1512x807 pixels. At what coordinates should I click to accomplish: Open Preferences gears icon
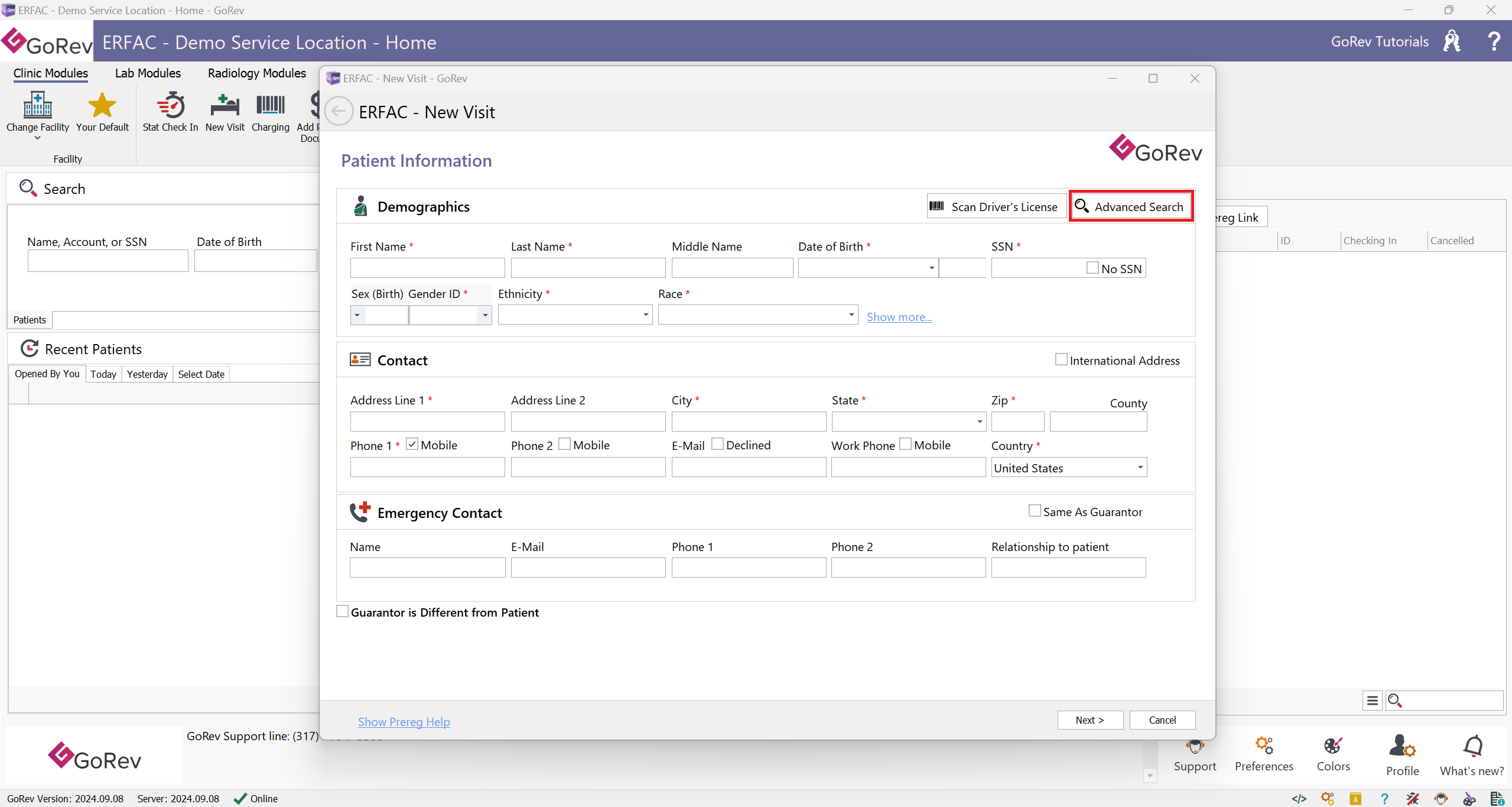point(1264,746)
